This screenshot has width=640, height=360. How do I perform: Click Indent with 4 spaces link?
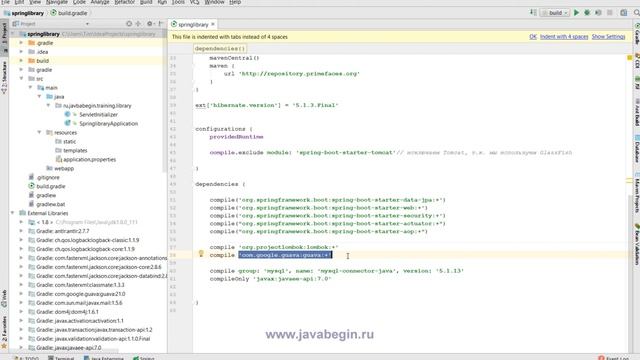tap(564, 37)
